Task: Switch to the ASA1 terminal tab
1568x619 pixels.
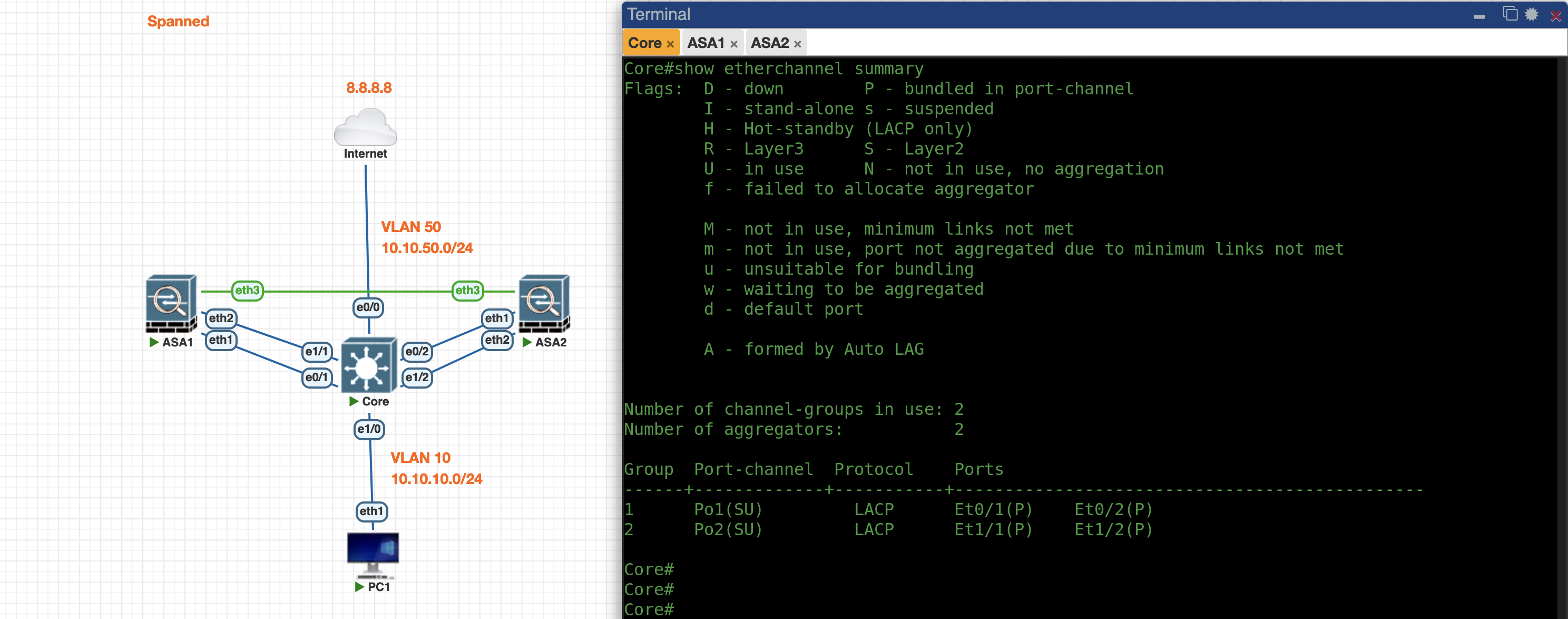Action: 705,43
